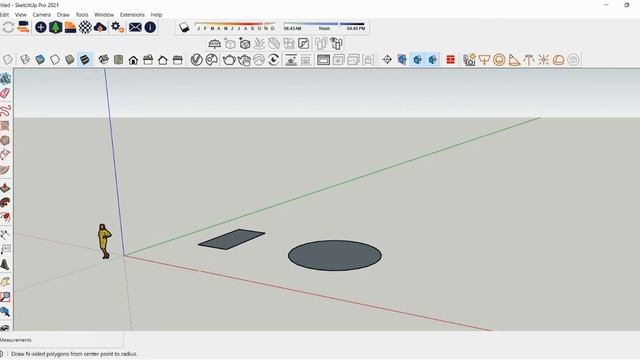Add a V-Ray omni light

(x=544, y=60)
